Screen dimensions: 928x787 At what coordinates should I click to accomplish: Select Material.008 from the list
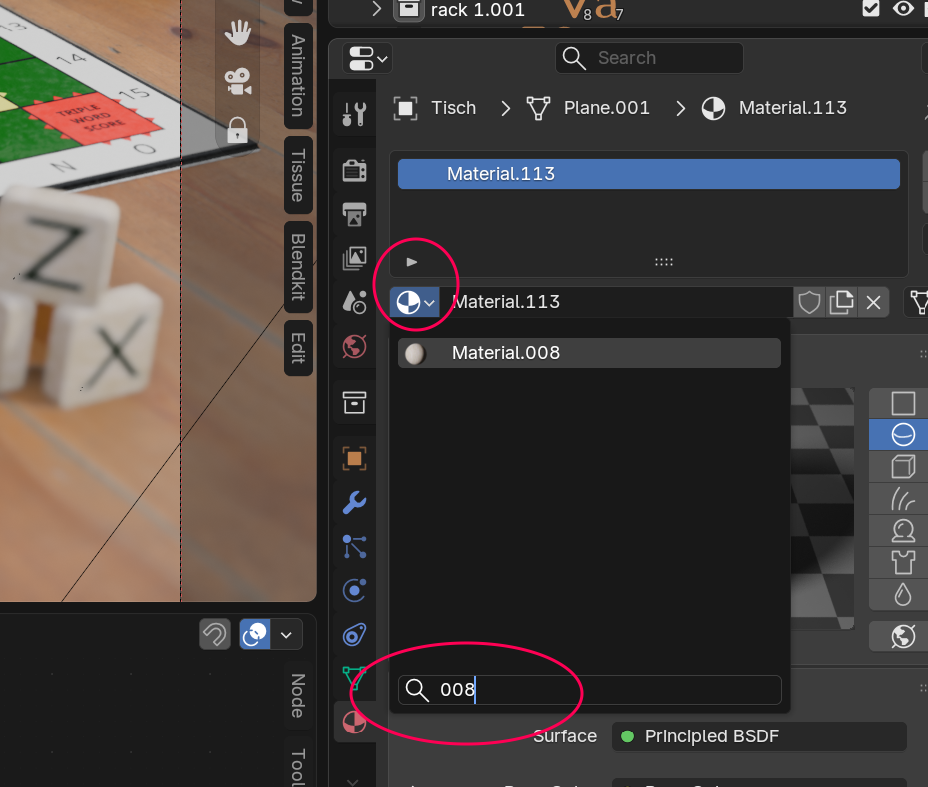[x=589, y=353]
